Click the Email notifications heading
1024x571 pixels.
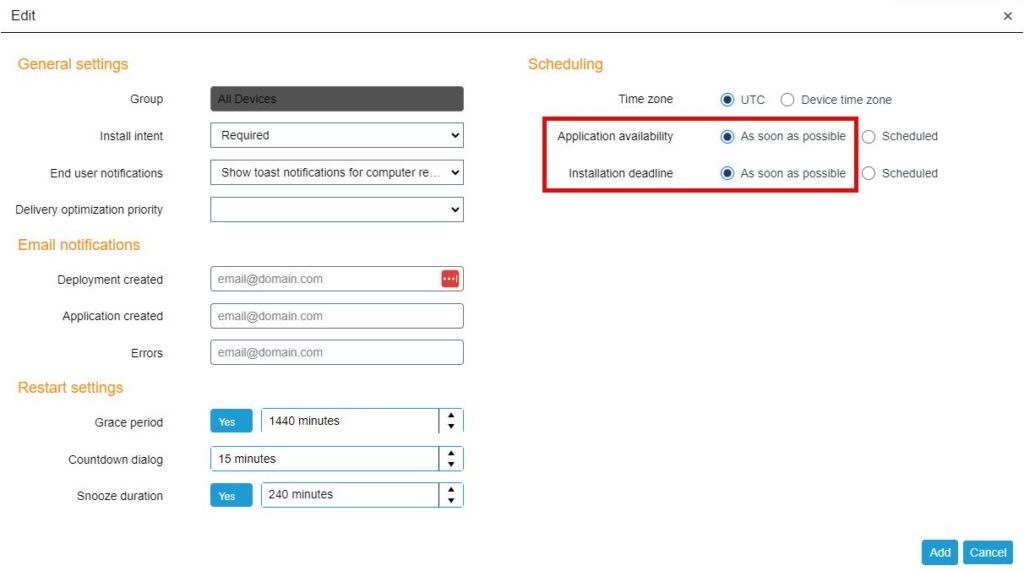click(79, 245)
